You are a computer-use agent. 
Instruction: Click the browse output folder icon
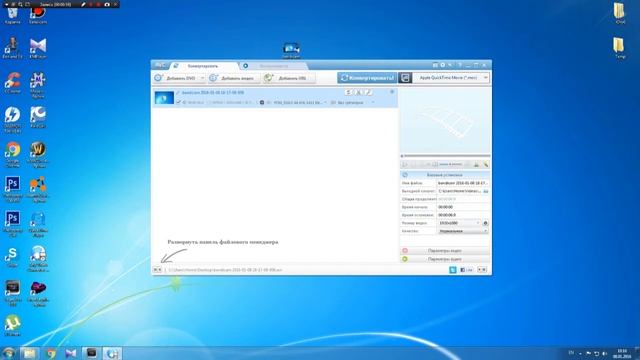[x=486, y=191]
